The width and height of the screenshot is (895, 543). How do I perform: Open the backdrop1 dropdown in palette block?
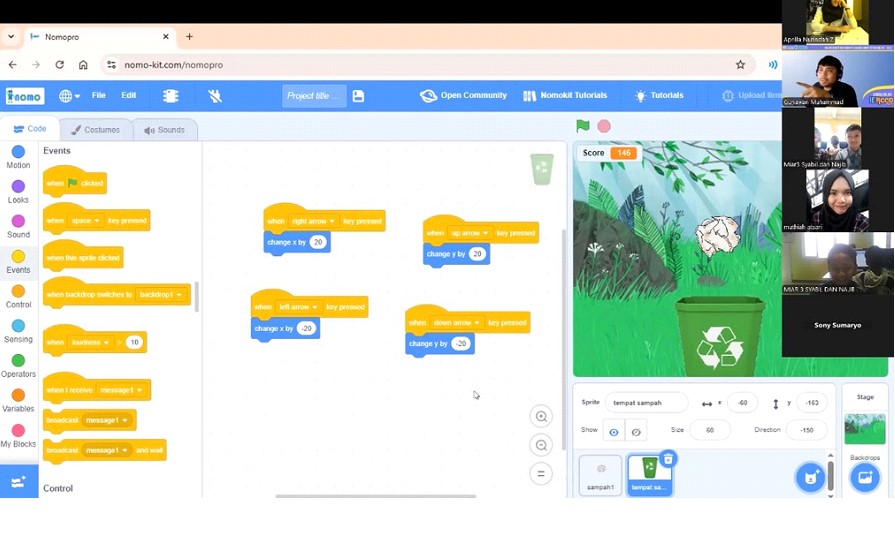click(x=162, y=295)
